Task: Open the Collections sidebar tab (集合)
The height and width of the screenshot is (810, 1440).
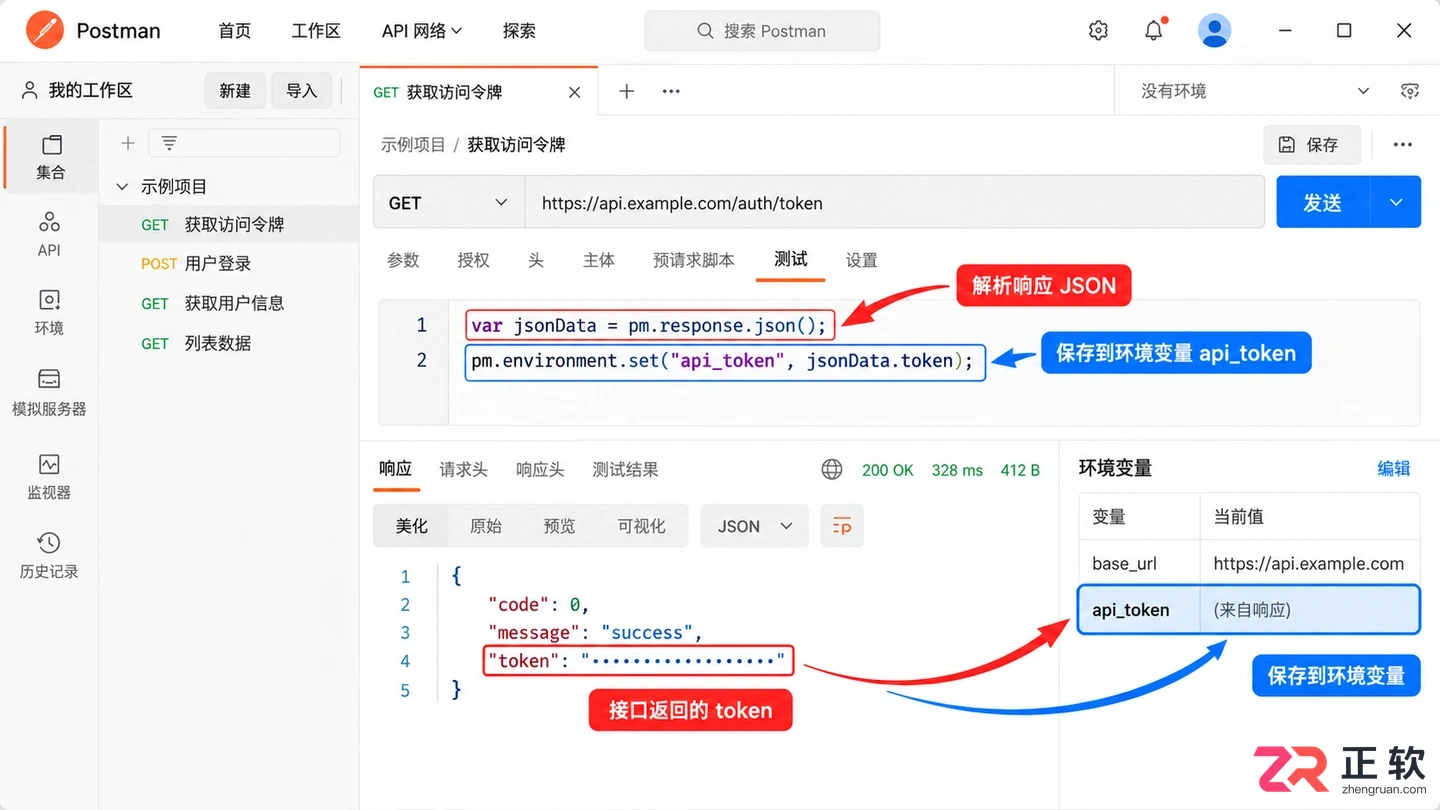Action: coord(50,156)
